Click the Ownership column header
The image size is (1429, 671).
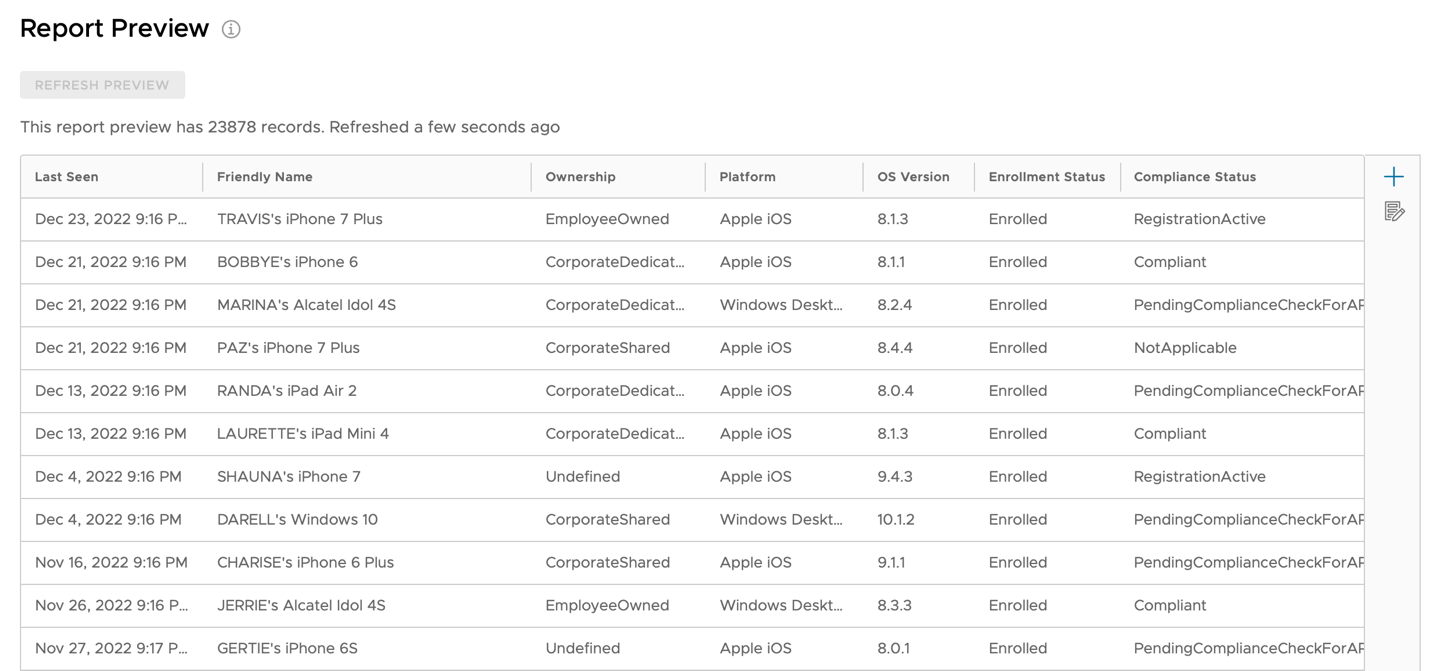click(x=580, y=177)
